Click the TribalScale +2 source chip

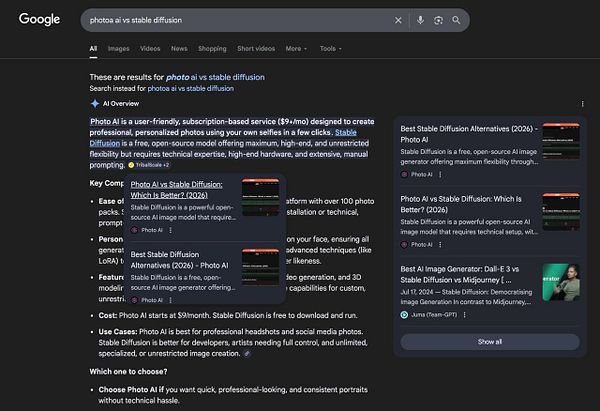[148, 165]
